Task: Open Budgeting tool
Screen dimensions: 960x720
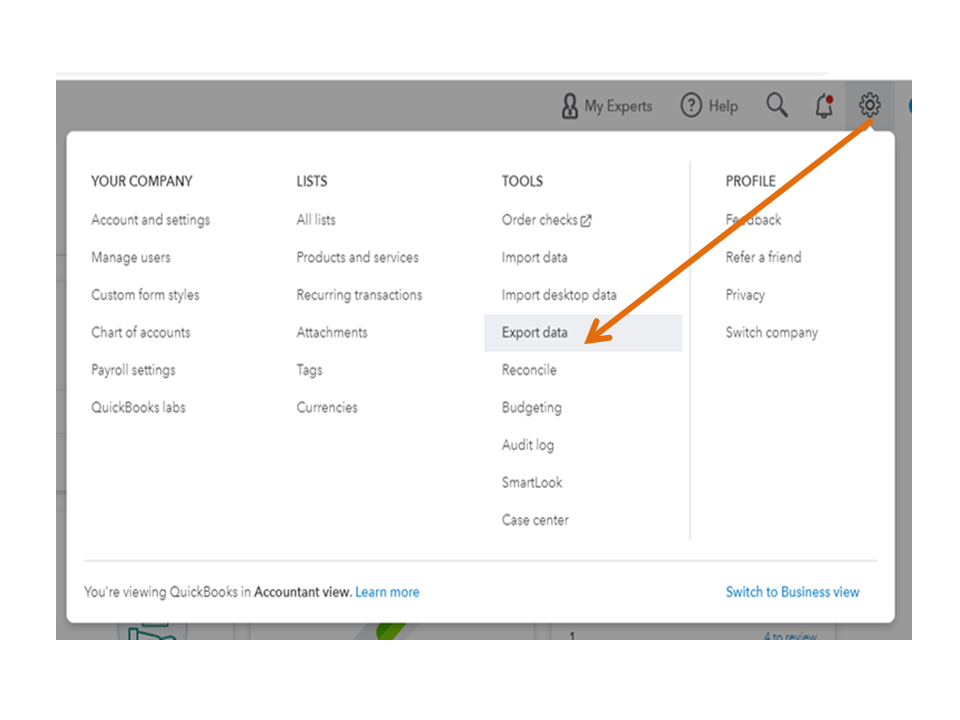Action: pos(531,407)
